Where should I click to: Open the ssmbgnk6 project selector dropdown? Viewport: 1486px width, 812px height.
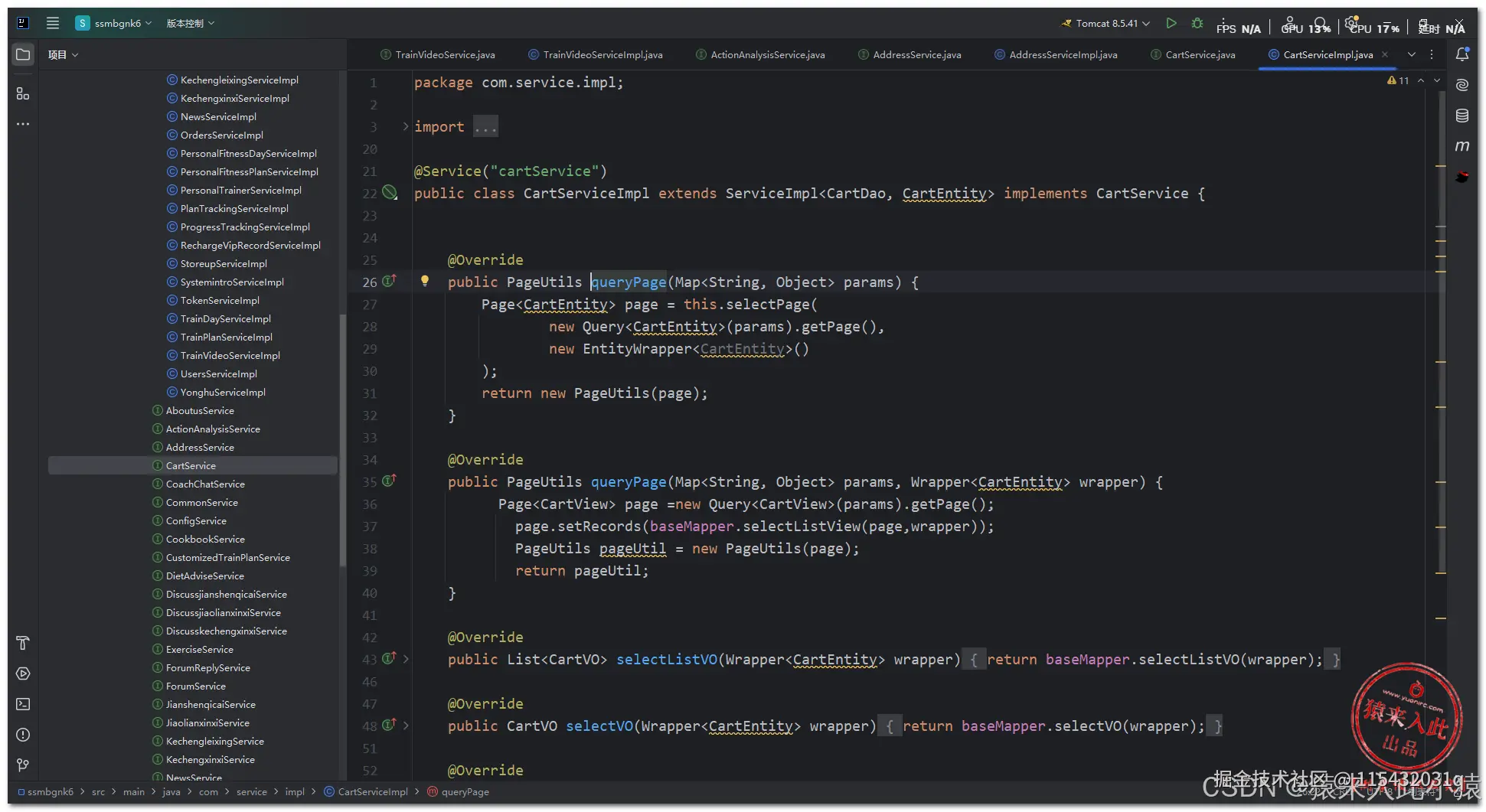113,23
